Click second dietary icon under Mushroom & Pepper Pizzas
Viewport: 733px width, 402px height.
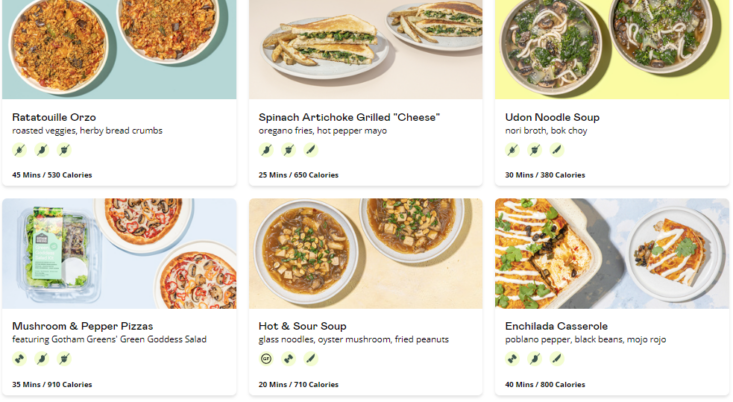tap(42, 359)
